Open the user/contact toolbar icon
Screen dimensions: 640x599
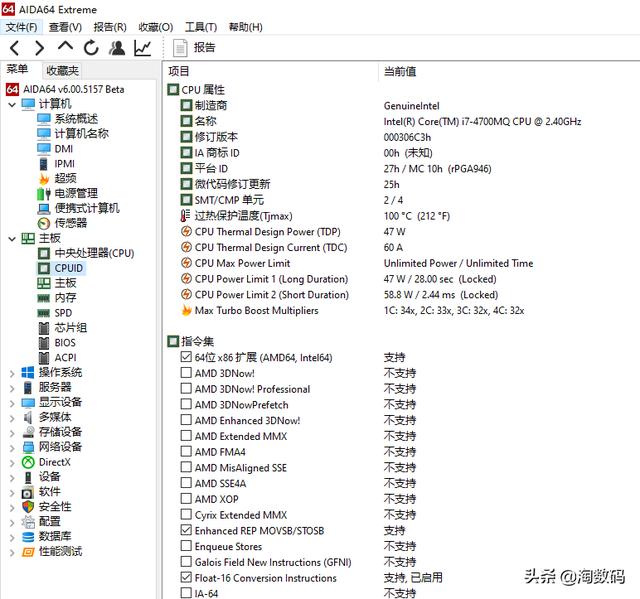(x=117, y=48)
